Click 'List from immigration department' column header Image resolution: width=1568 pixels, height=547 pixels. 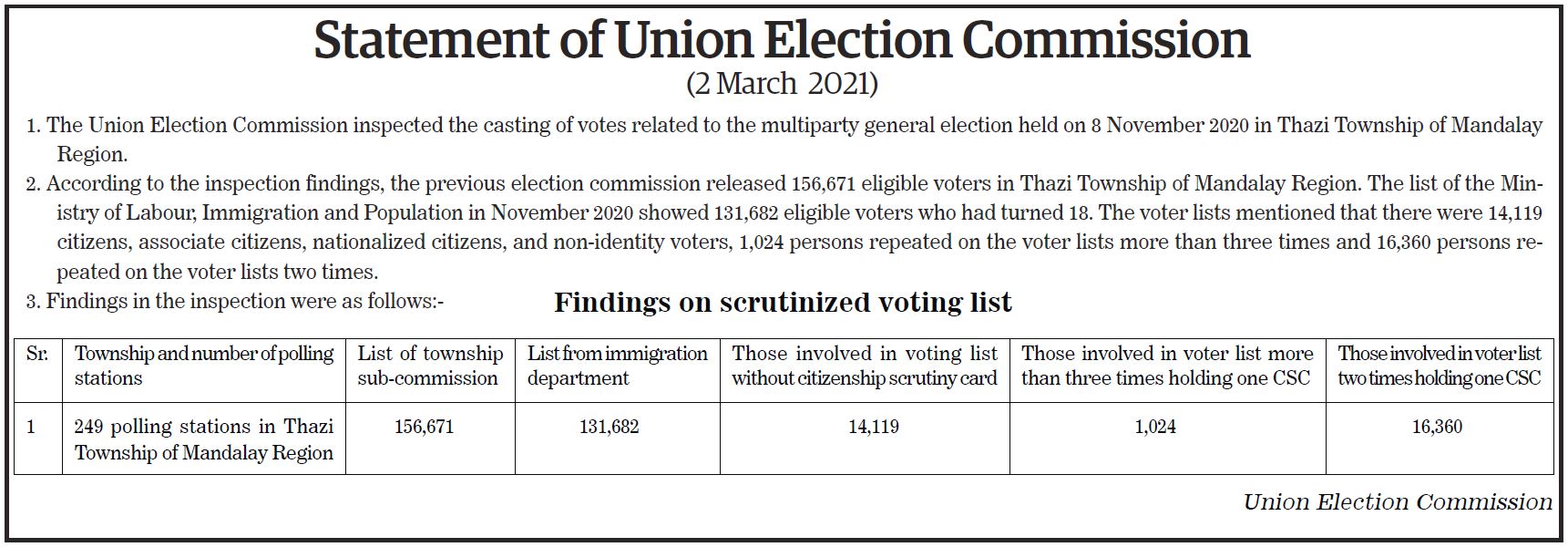click(617, 366)
